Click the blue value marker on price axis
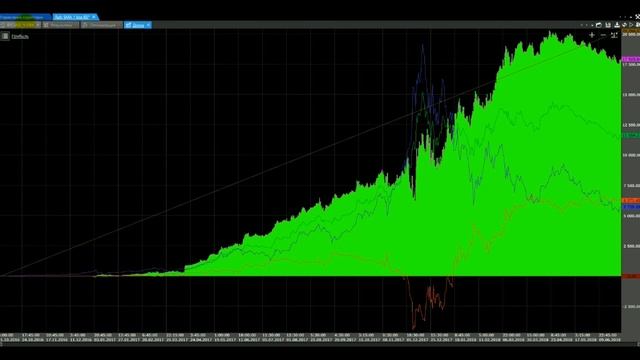The width and height of the screenshot is (640, 360). click(631, 207)
